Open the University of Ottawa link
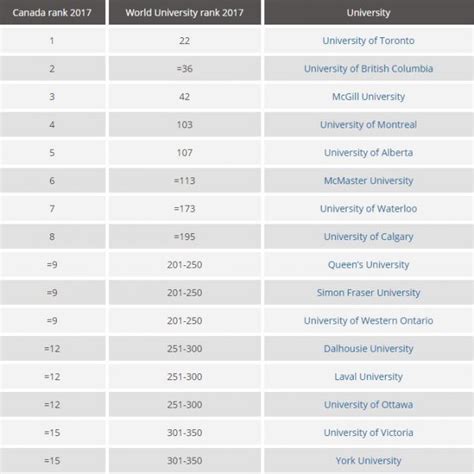 (368, 405)
